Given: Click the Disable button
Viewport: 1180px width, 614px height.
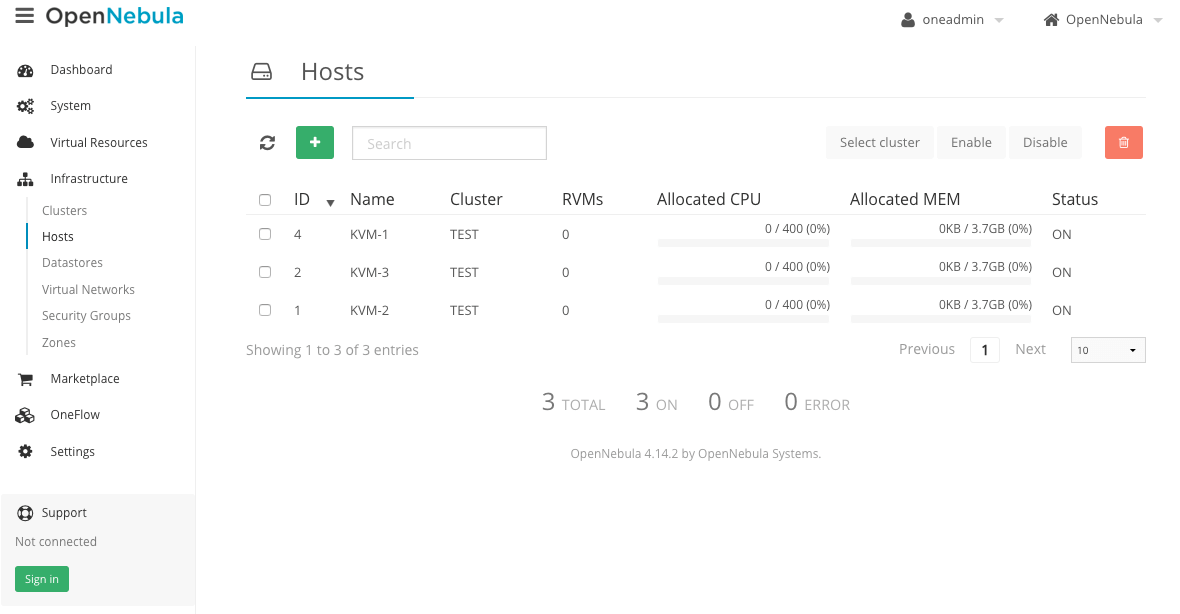Looking at the screenshot, I should coord(1045,143).
